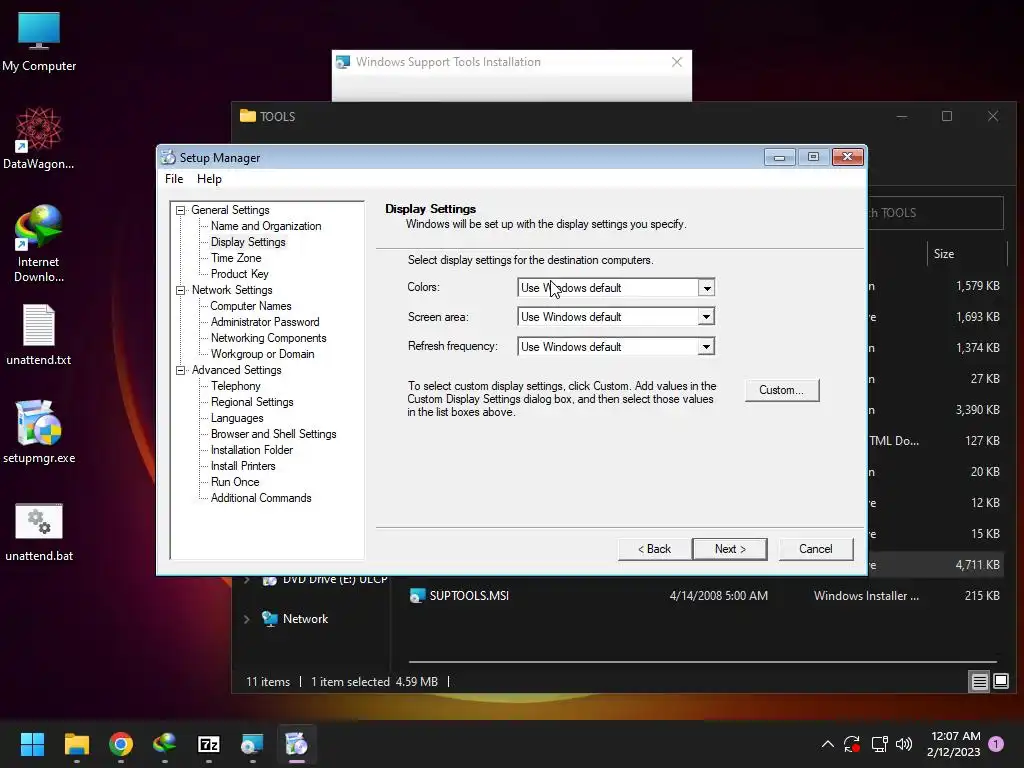
Task: Select Languages tree item
Action: tap(237, 418)
